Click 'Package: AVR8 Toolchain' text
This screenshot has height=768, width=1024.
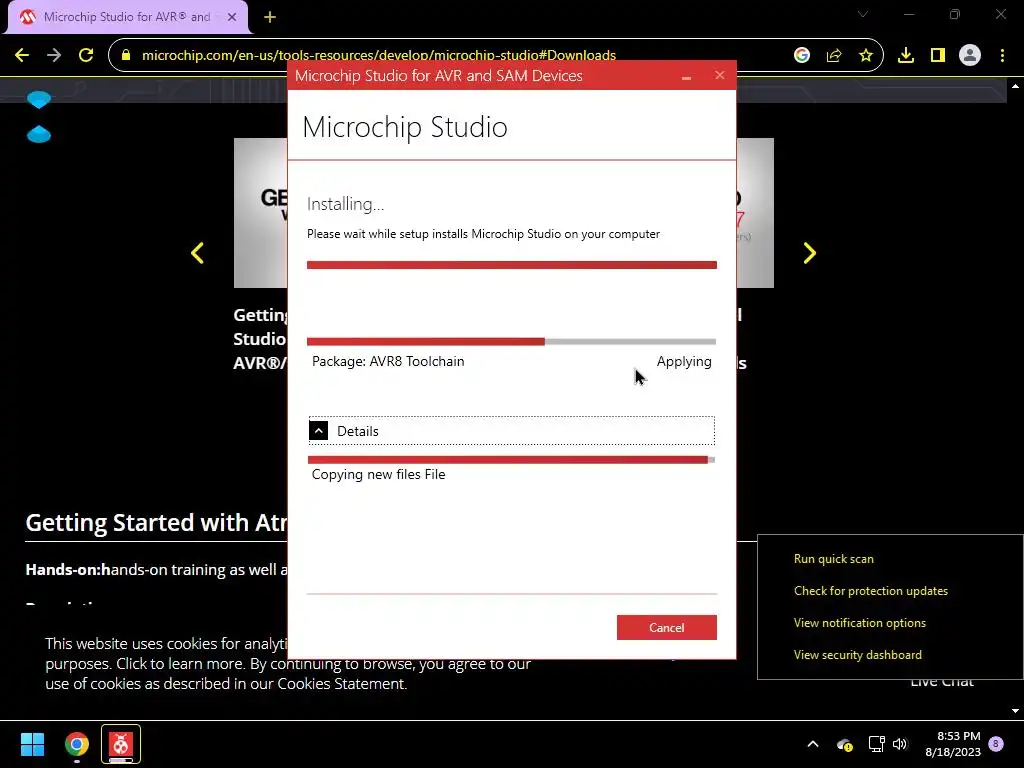coord(388,362)
